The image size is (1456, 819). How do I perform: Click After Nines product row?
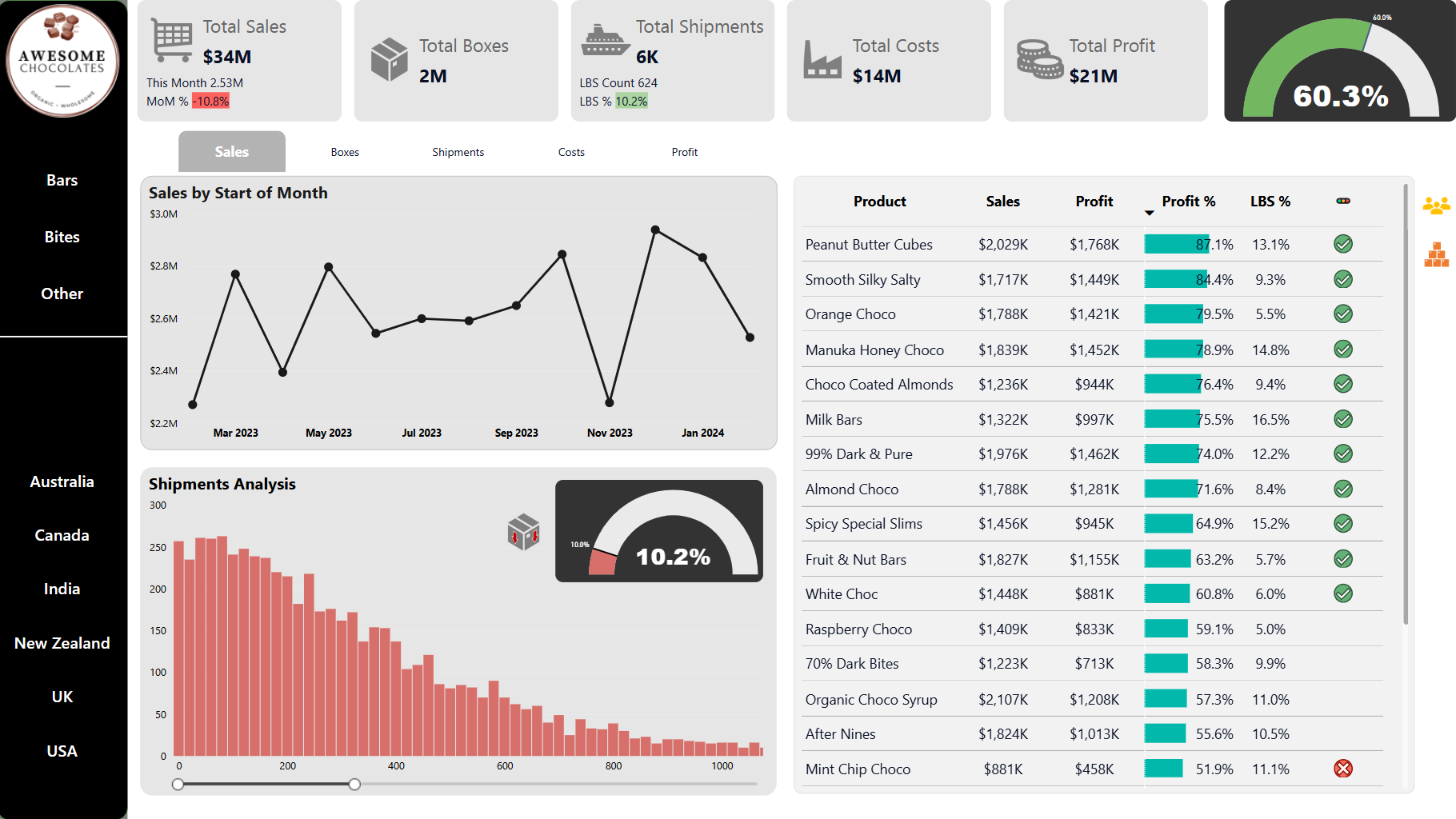point(1093,734)
